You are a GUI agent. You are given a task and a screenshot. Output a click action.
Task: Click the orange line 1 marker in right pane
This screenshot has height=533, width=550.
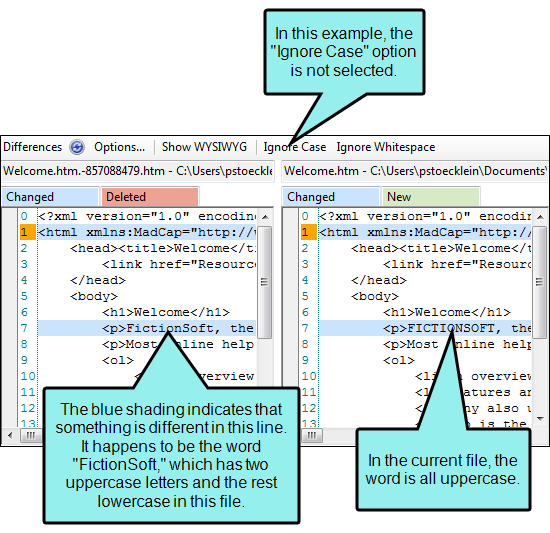[x=309, y=232]
